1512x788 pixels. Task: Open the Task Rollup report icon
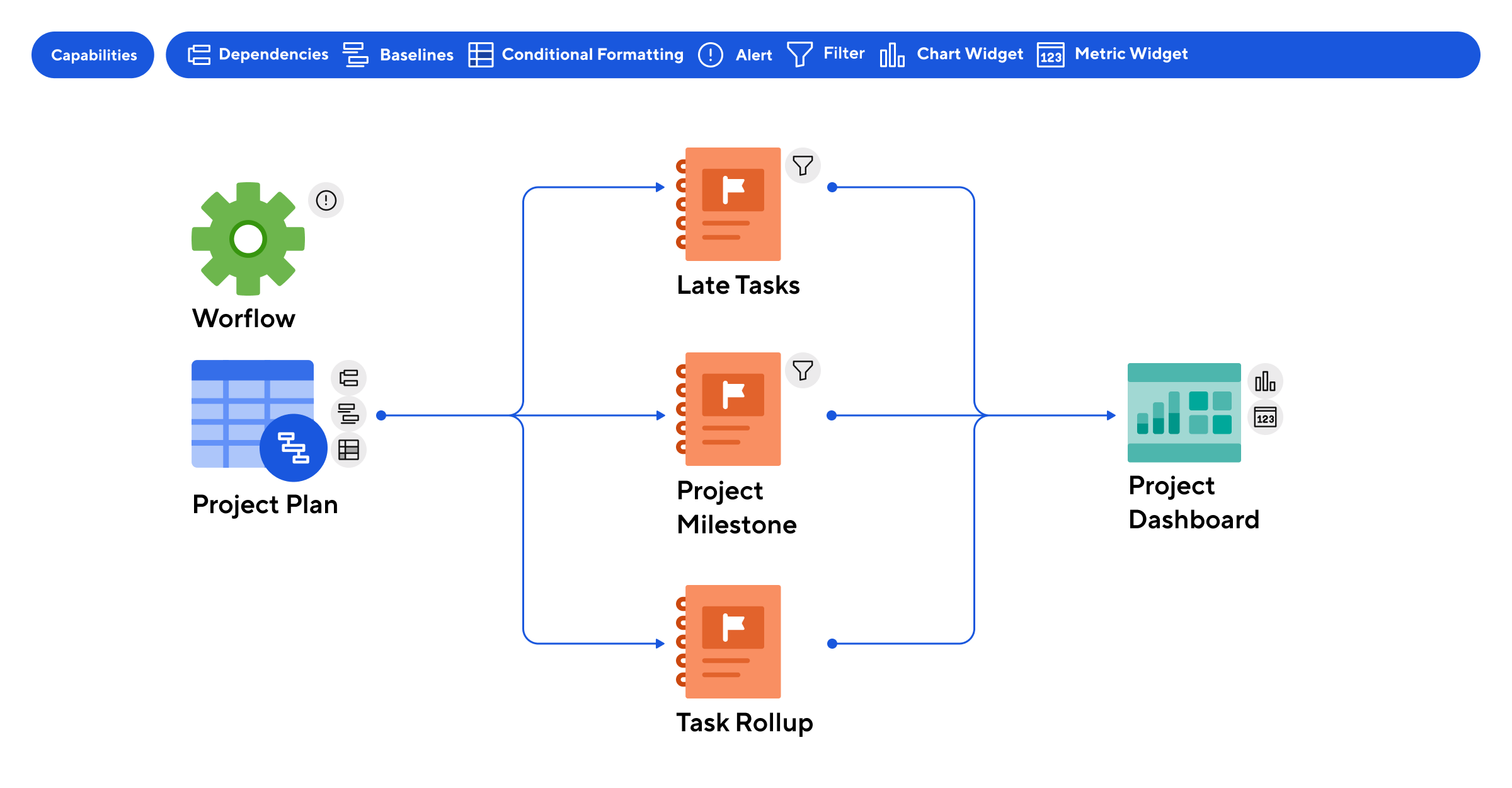click(x=731, y=642)
